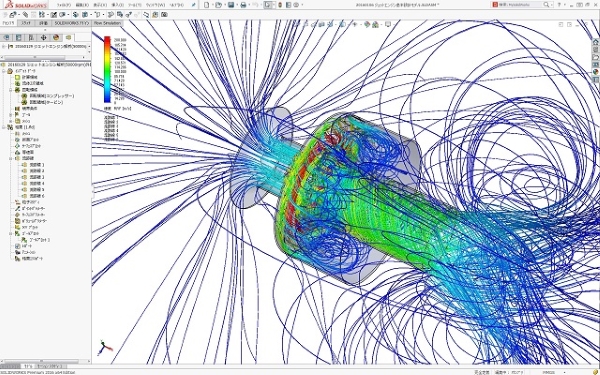The height and width of the screenshot is (375, 600).
Task: Switch to the Flow Simulation tab
Action: 107,23
